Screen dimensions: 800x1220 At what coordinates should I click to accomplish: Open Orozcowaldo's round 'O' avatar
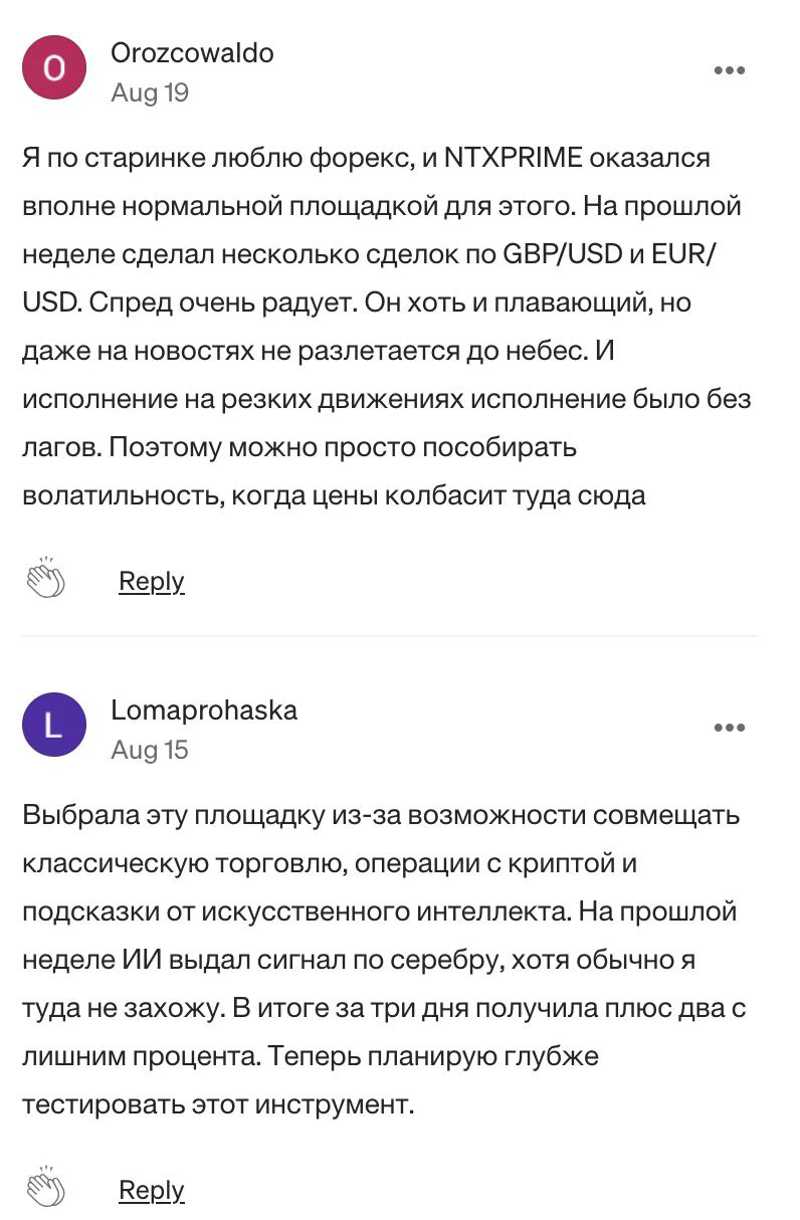click(55, 68)
